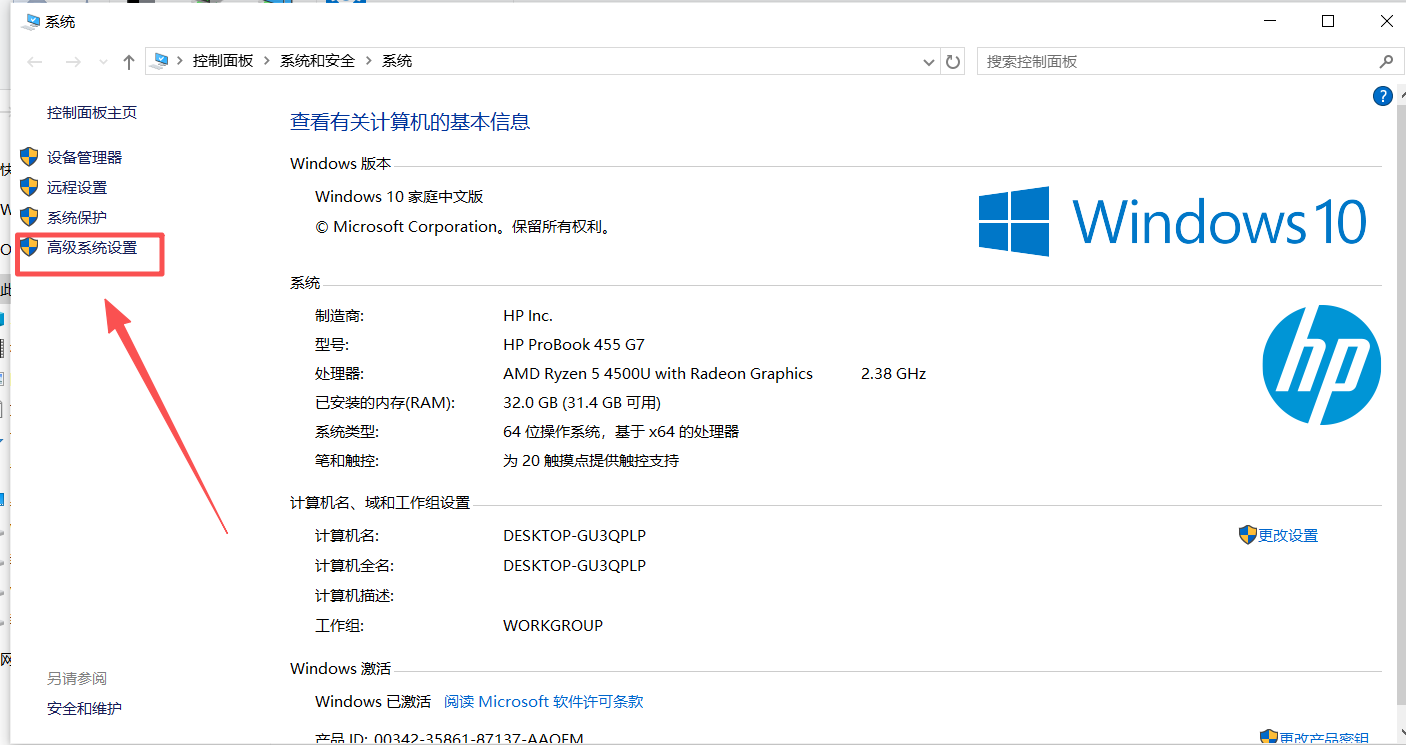Open 设备管理器 from the sidebar
The height and width of the screenshot is (745, 1406).
pyautogui.click(x=84, y=157)
